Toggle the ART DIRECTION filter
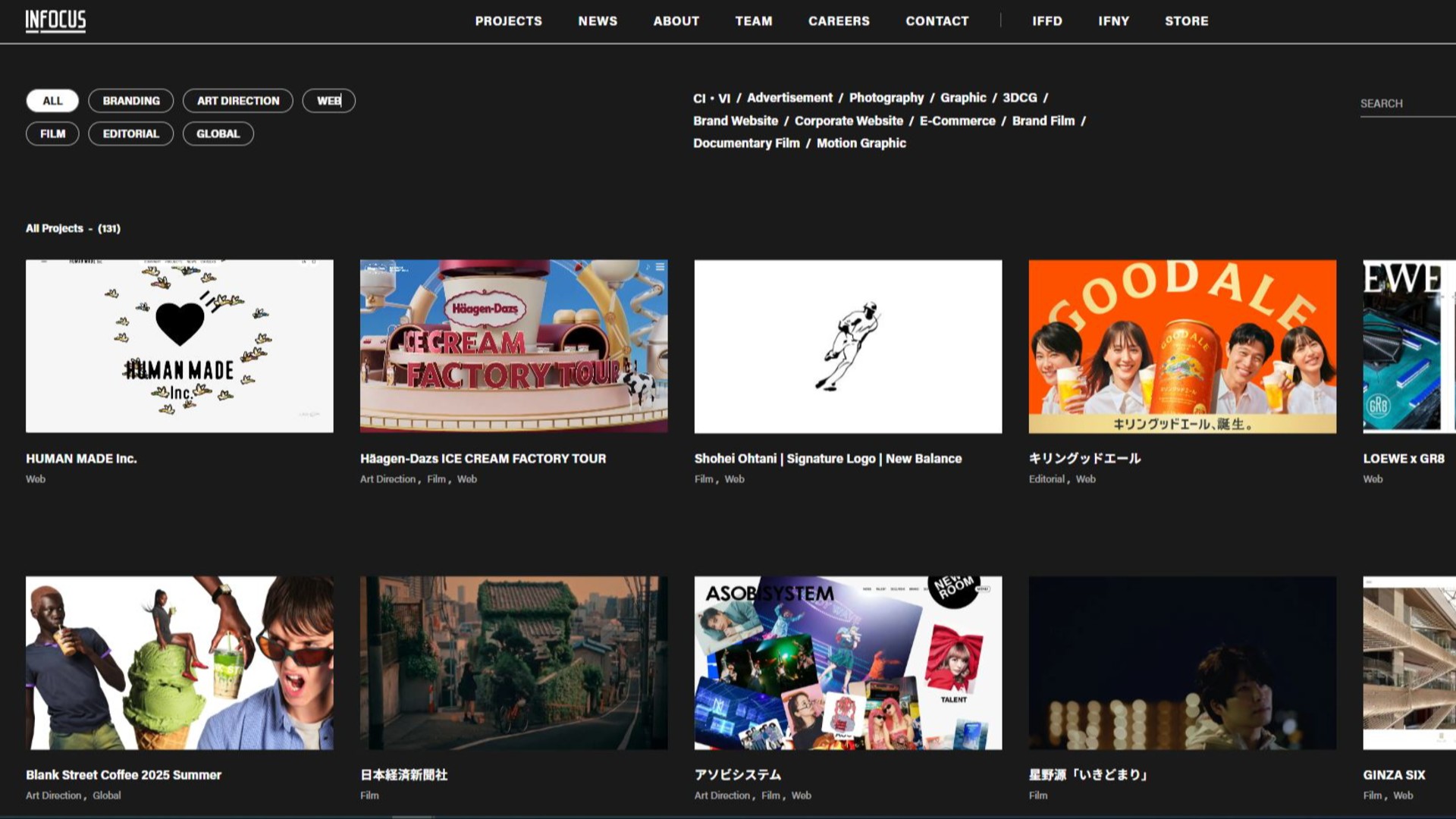1456x819 pixels. point(238,101)
